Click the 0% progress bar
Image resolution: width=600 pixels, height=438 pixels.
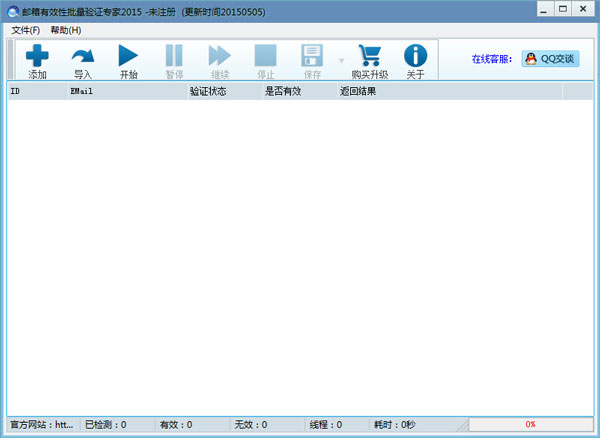tap(531, 424)
